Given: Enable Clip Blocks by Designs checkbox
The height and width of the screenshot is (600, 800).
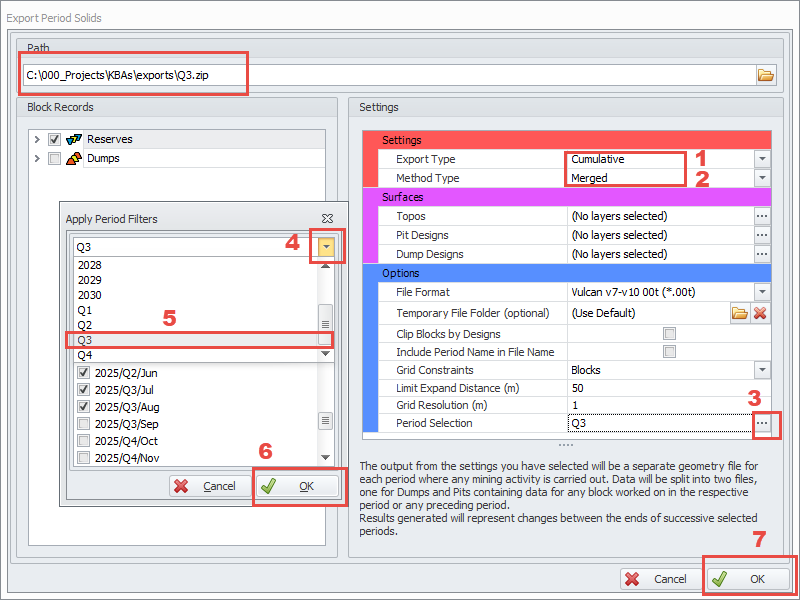Looking at the screenshot, I should point(670,333).
